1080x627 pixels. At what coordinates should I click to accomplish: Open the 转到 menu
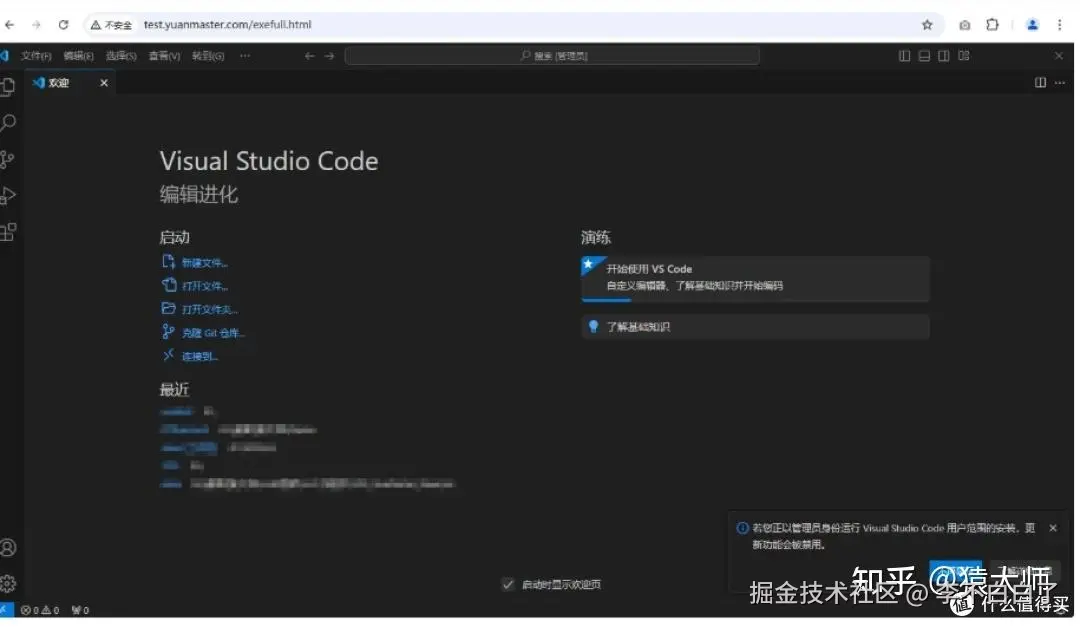click(208, 56)
